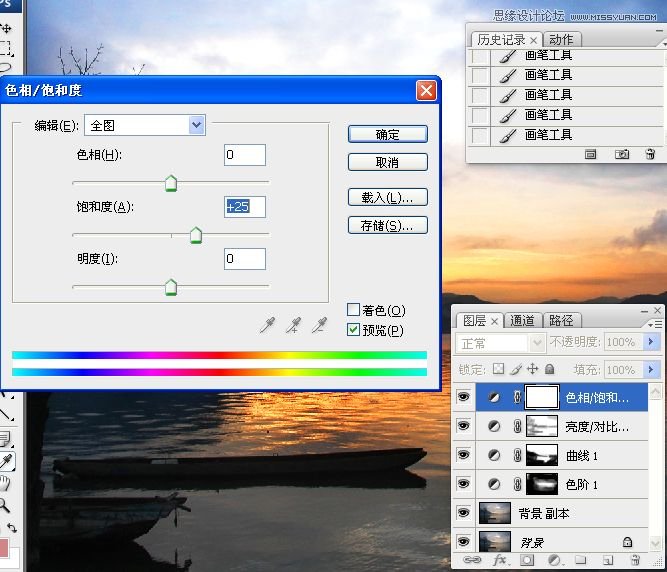Create new snapshot in History panel
Viewport: 667px width, 572px height.
(x=621, y=154)
